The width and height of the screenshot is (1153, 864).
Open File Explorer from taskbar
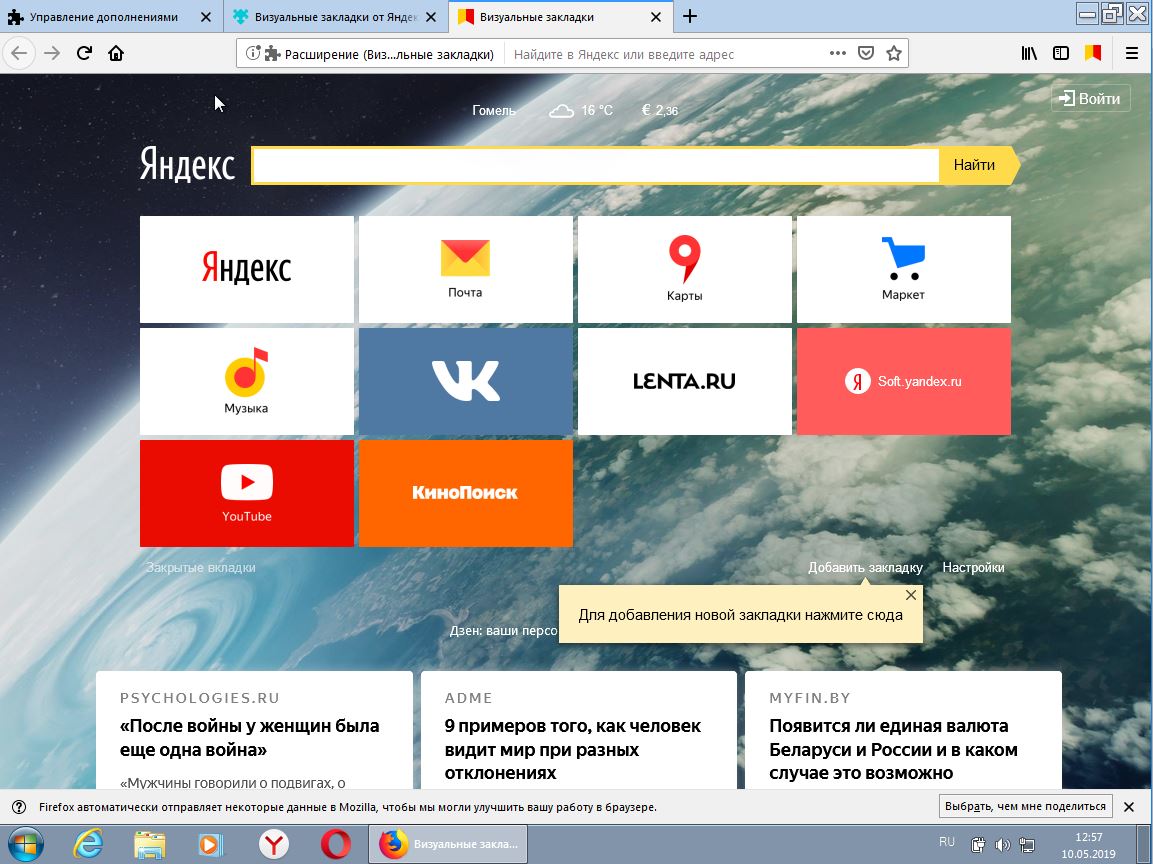tap(150, 844)
